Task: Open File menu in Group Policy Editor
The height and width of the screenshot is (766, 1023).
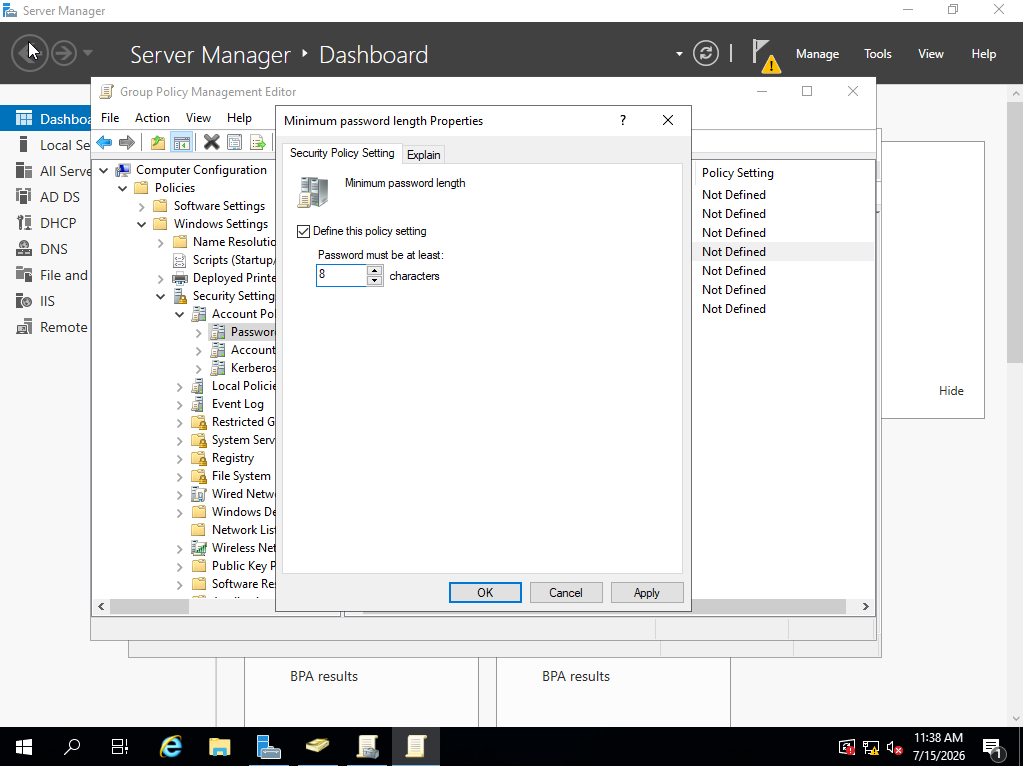Action: [x=110, y=117]
